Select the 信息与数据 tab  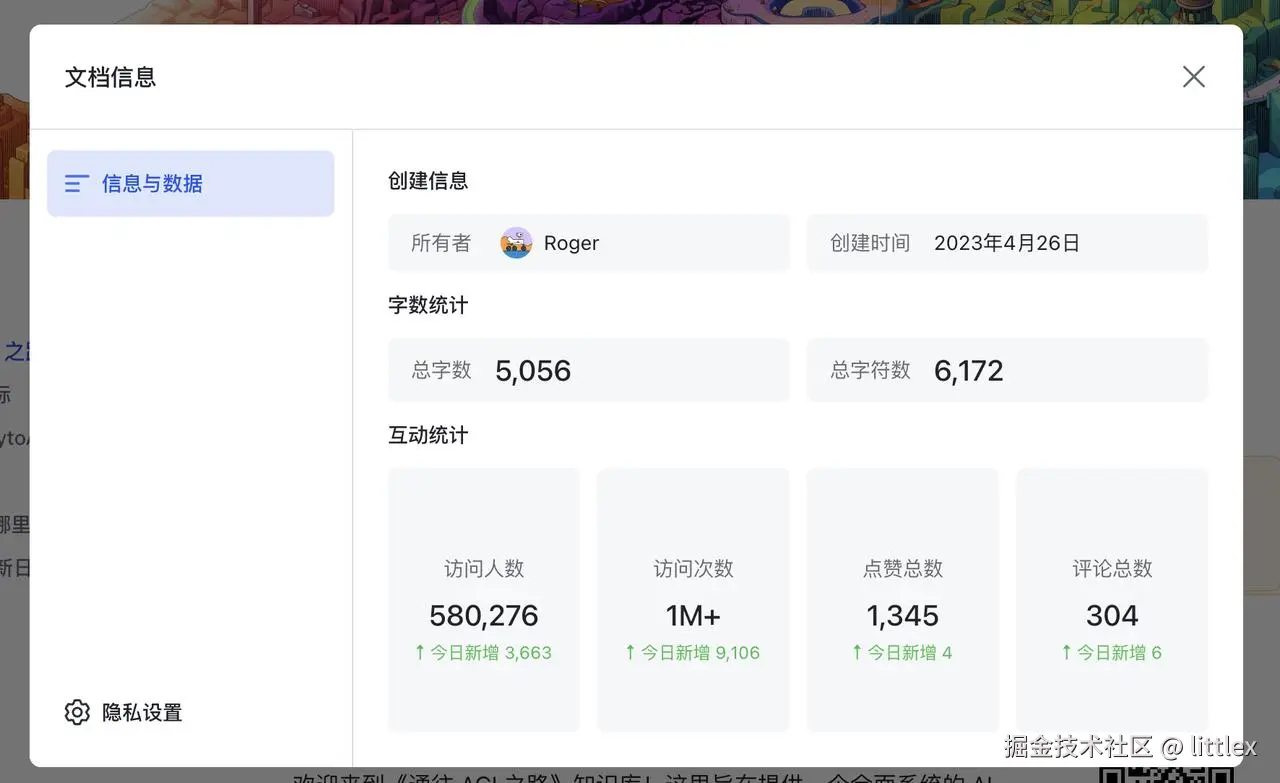pyautogui.click(x=190, y=183)
